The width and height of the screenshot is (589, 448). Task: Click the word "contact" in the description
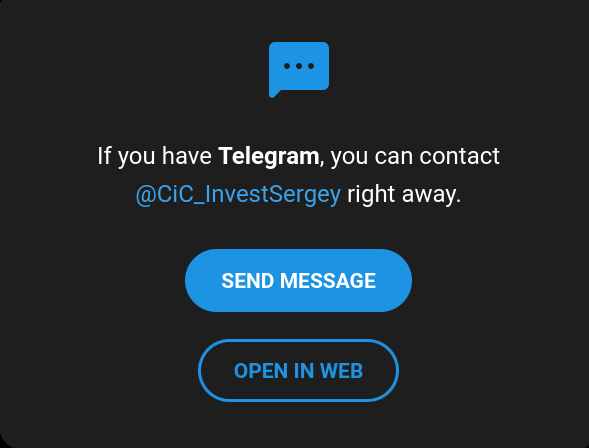pos(459,156)
